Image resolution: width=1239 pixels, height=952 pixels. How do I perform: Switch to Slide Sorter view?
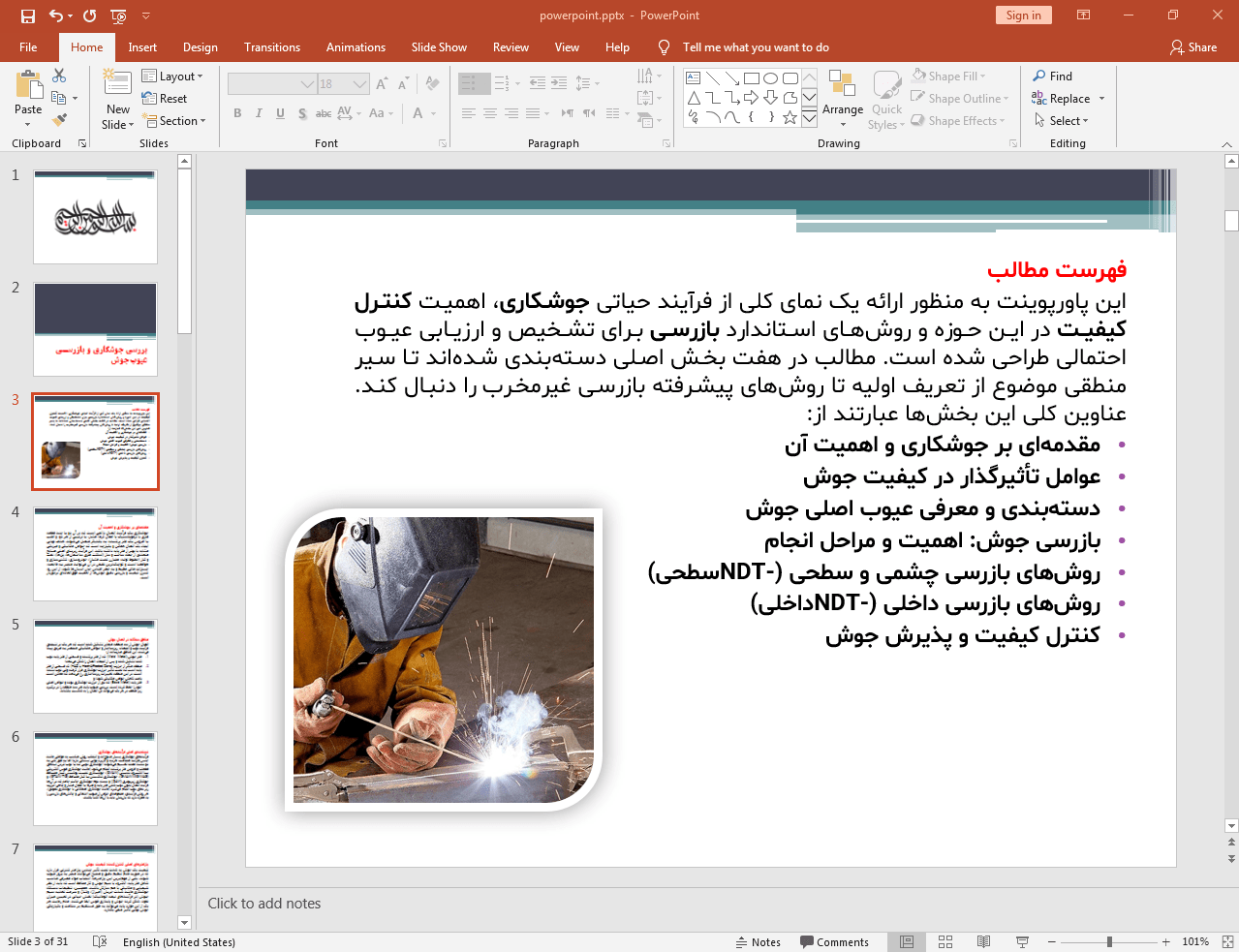[945, 940]
